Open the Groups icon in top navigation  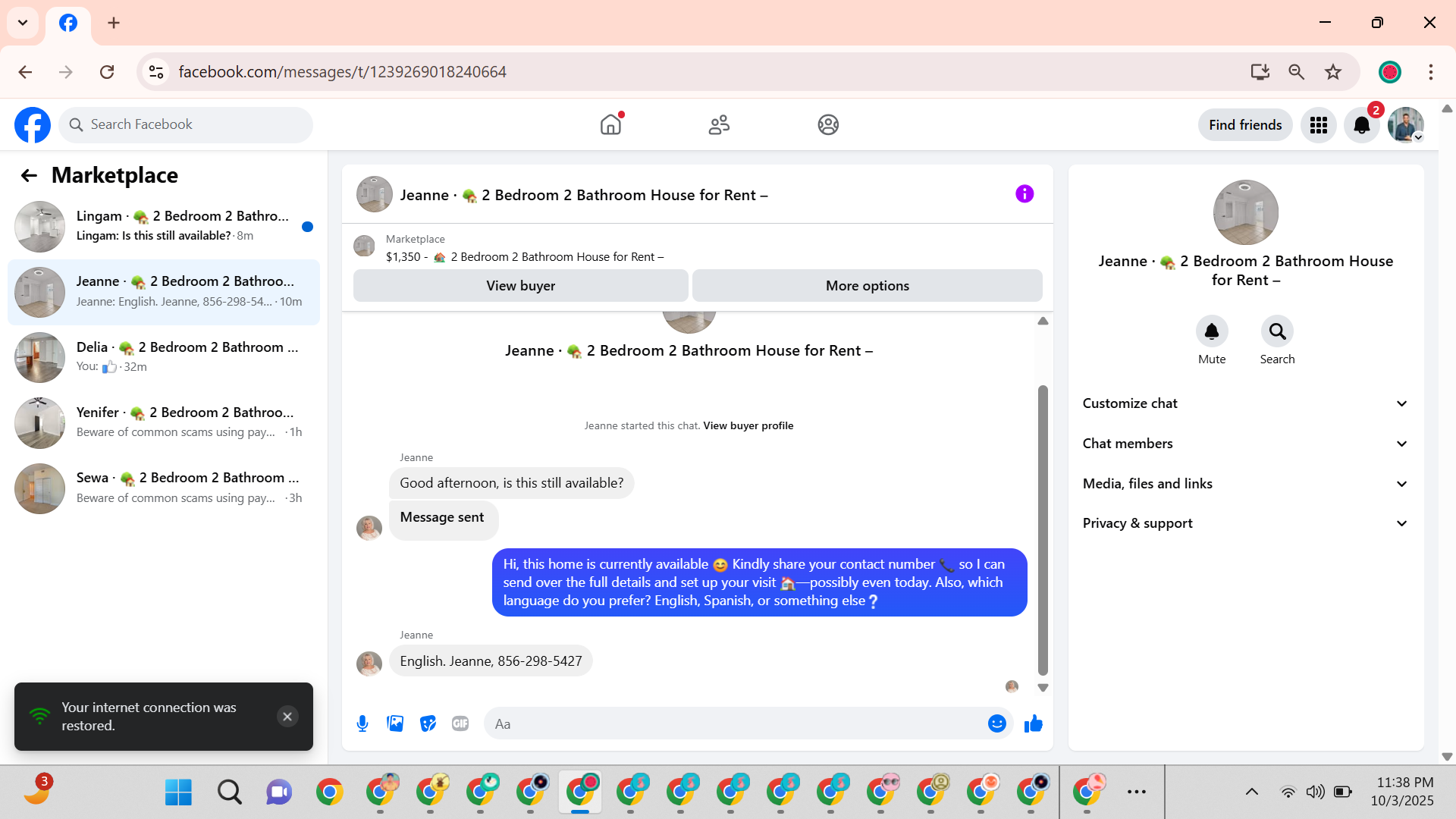tap(828, 124)
